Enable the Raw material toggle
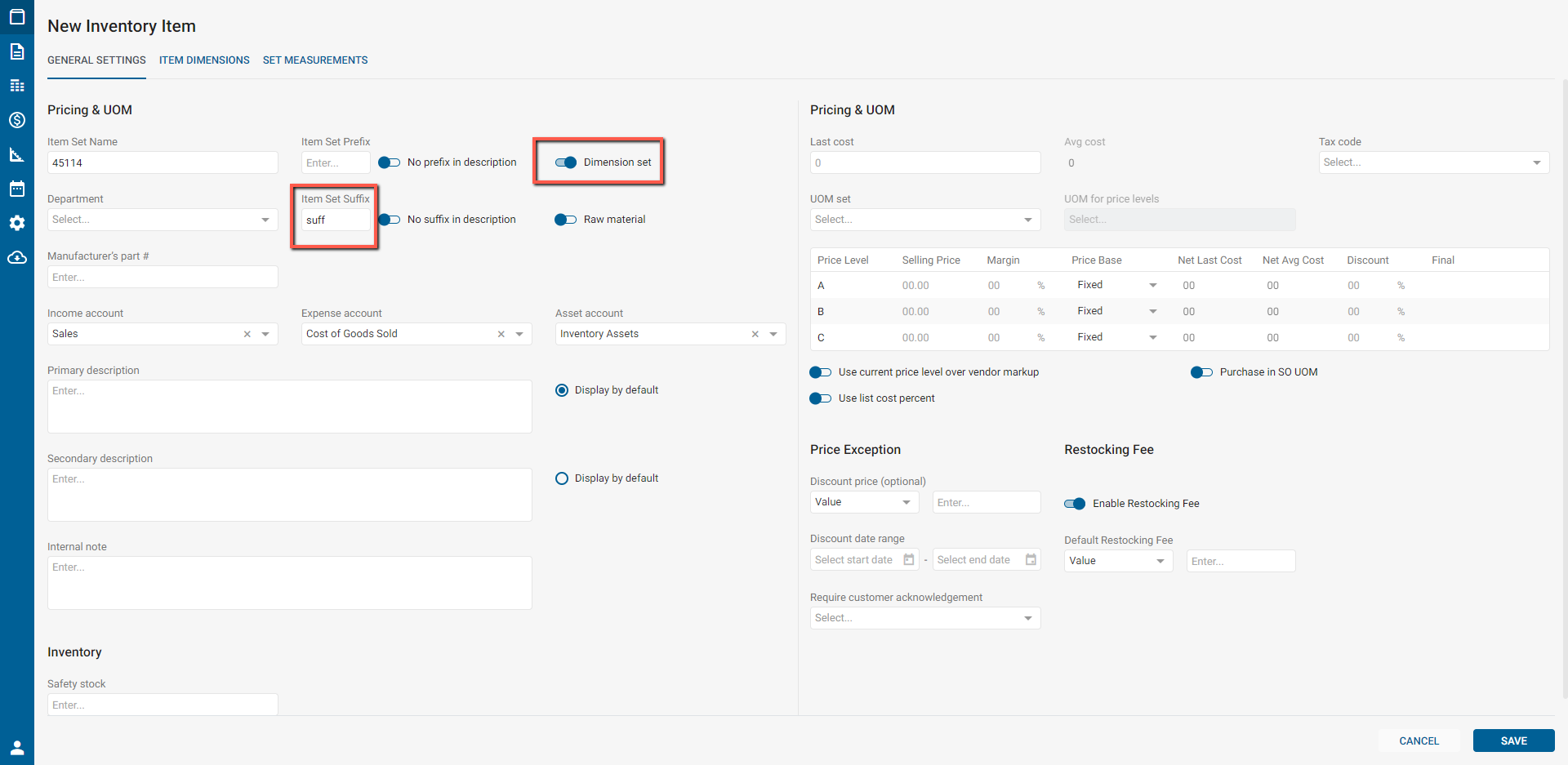1568x765 pixels. coord(566,220)
